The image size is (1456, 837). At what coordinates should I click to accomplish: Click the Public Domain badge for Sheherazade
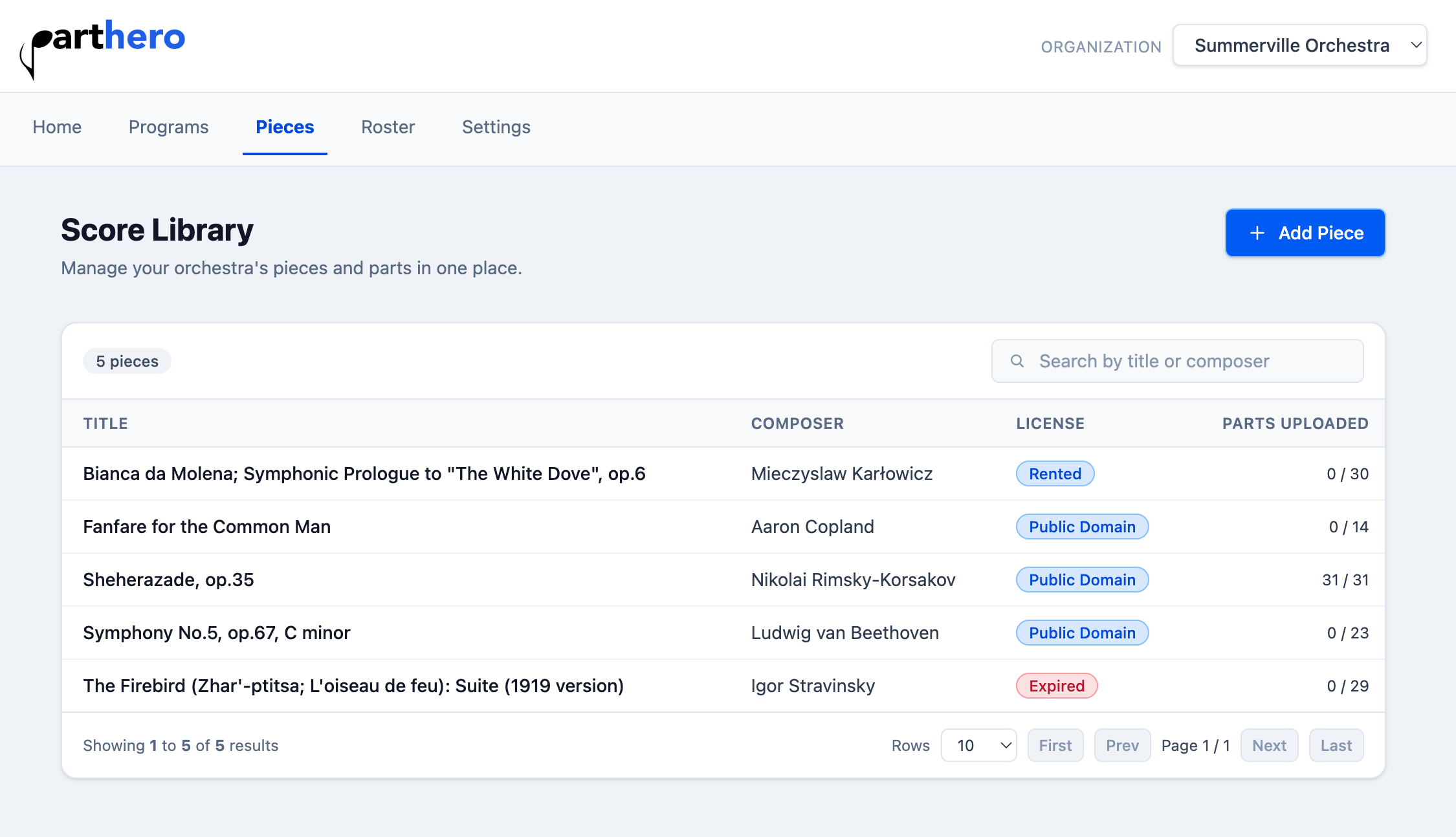(1081, 580)
